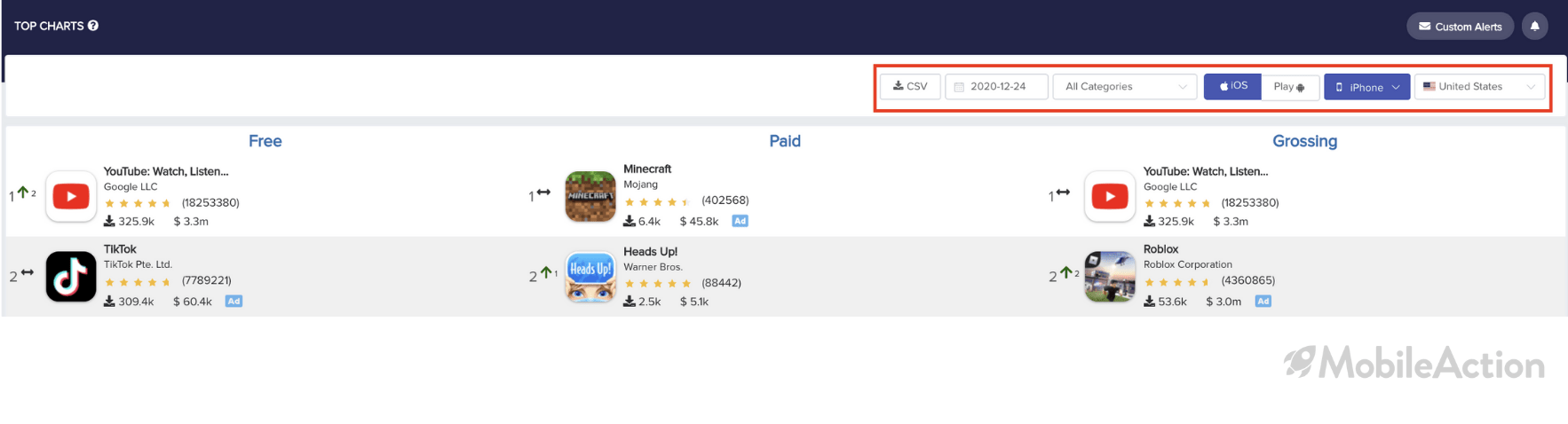
Task: Open the TikTok app title
Action: pos(120,249)
